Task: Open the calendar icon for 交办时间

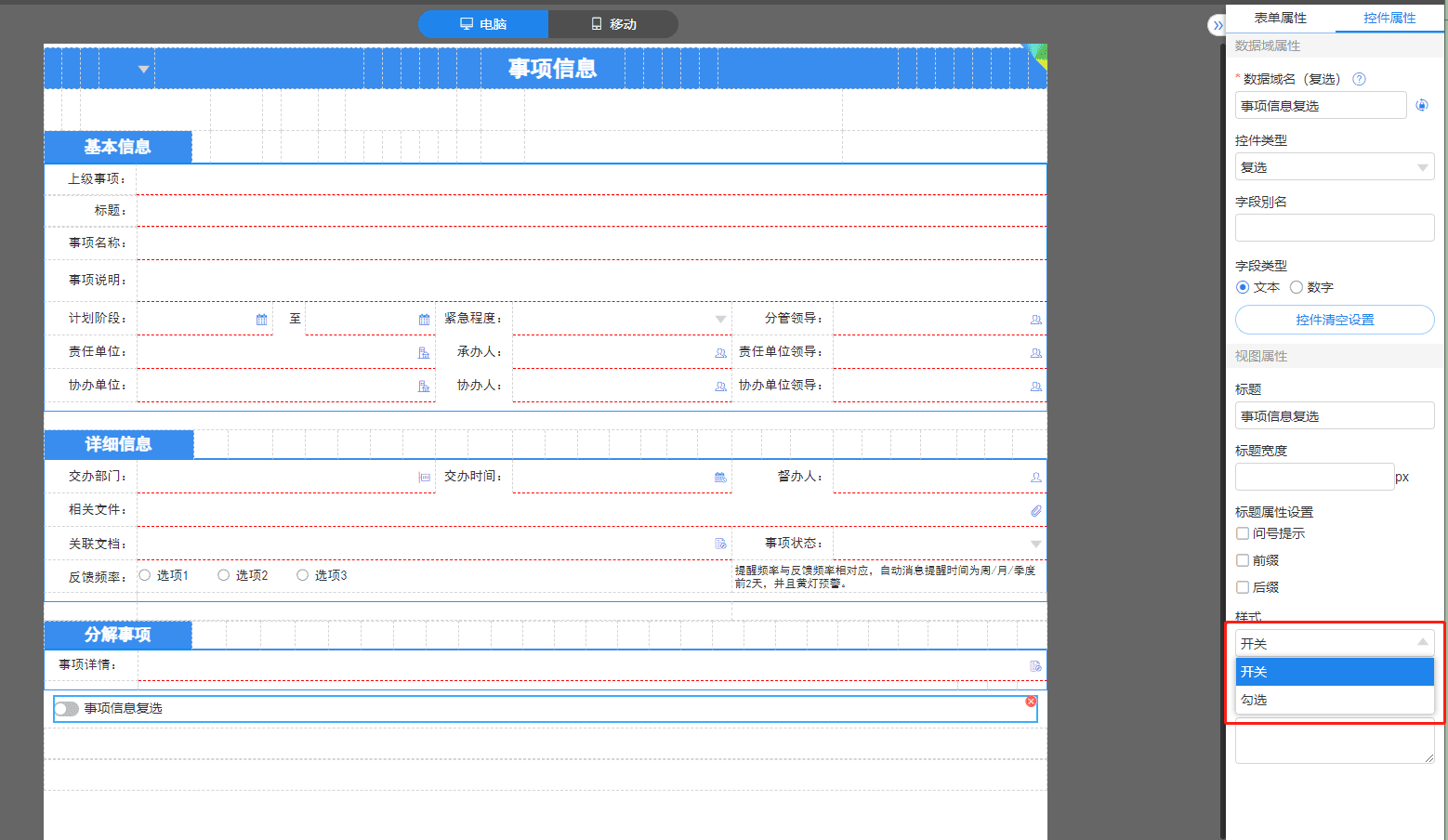Action: pos(720,478)
